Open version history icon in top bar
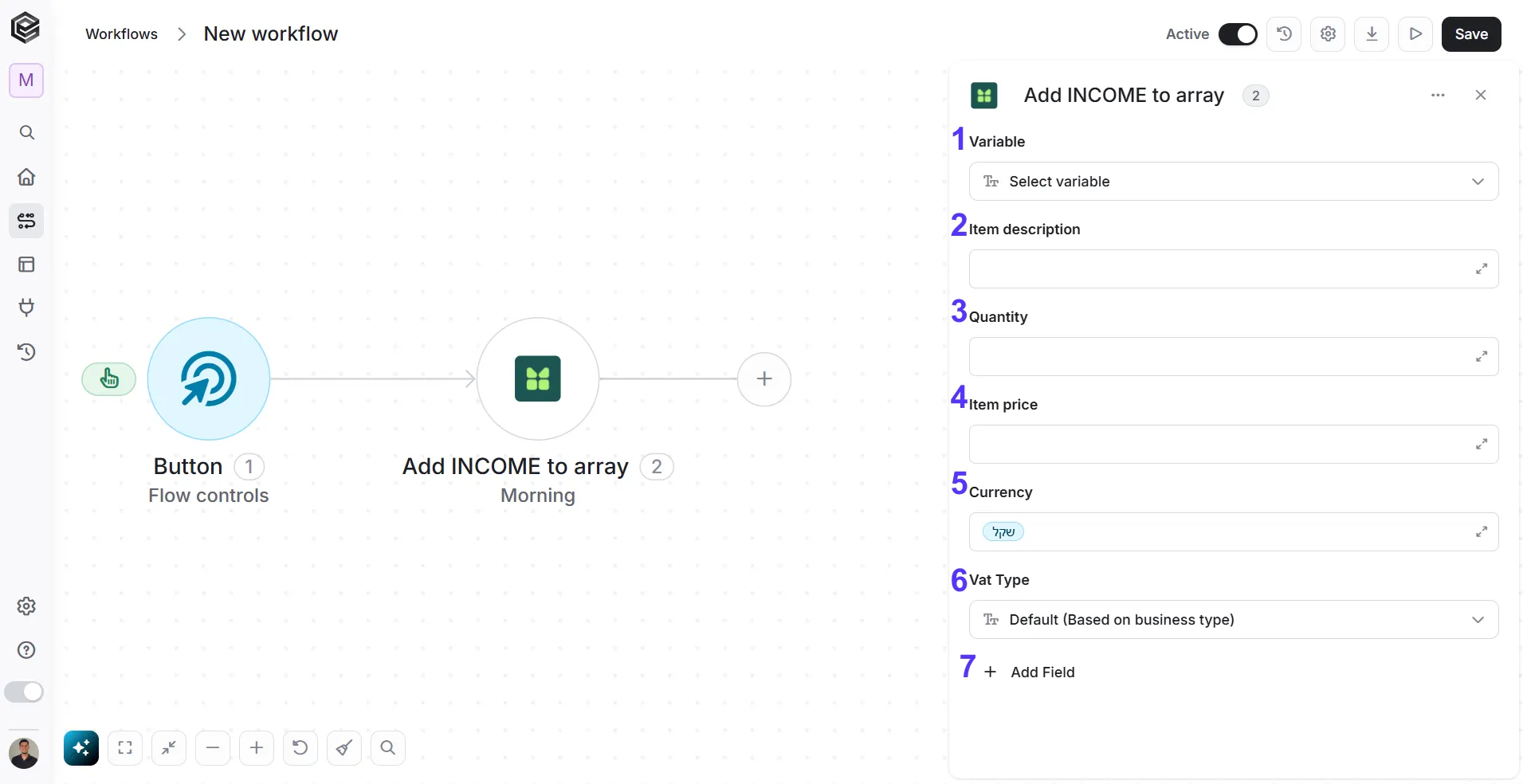 coord(1284,34)
